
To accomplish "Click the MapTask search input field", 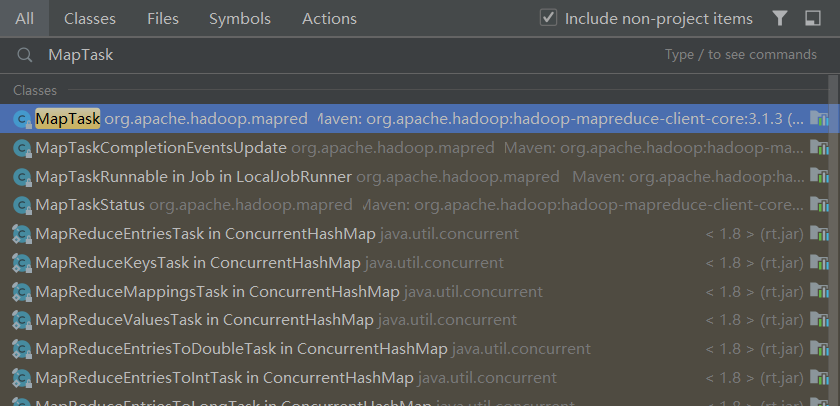I will click(x=350, y=55).
